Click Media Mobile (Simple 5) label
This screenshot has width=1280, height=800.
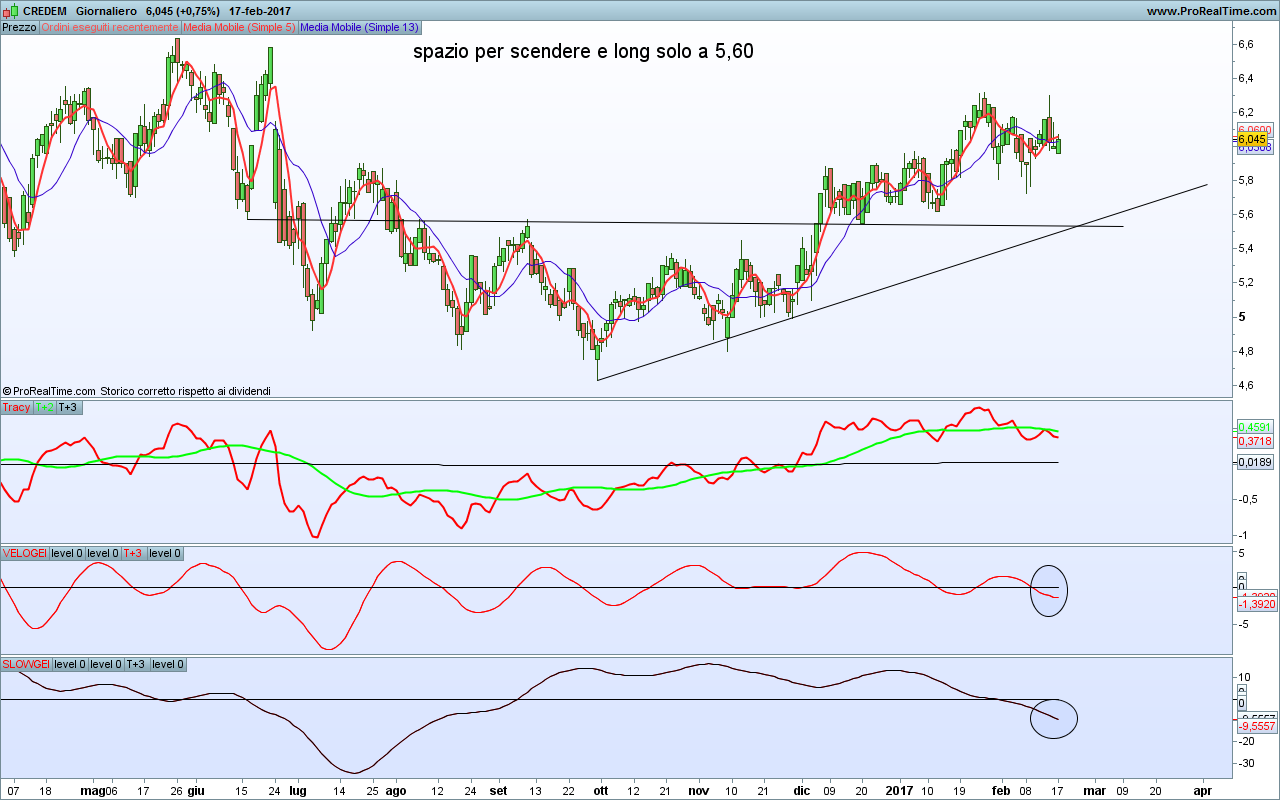[x=238, y=27]
